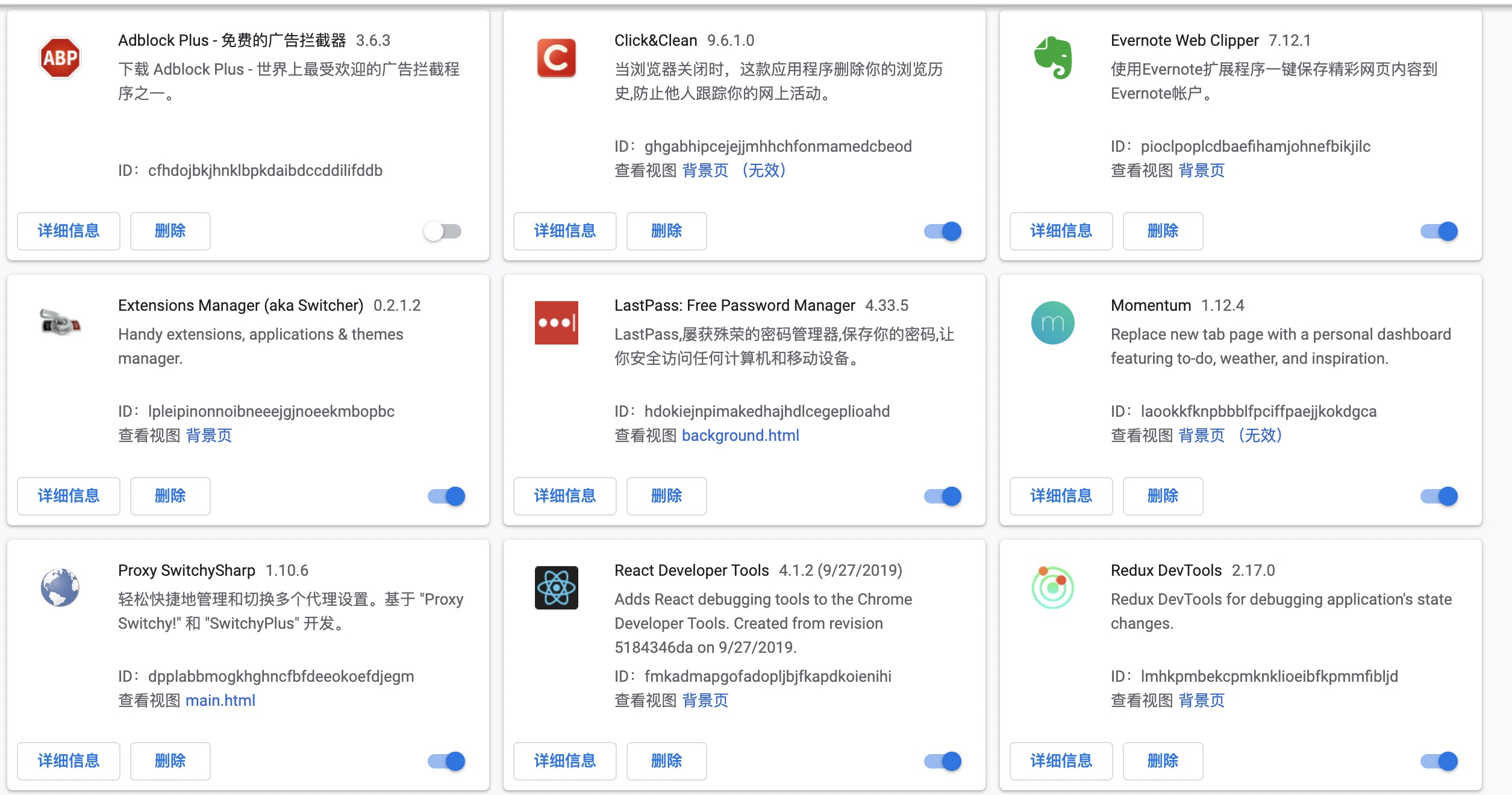
Task: Click the Extensions Manager switcher icon
Action: point(60,322)
